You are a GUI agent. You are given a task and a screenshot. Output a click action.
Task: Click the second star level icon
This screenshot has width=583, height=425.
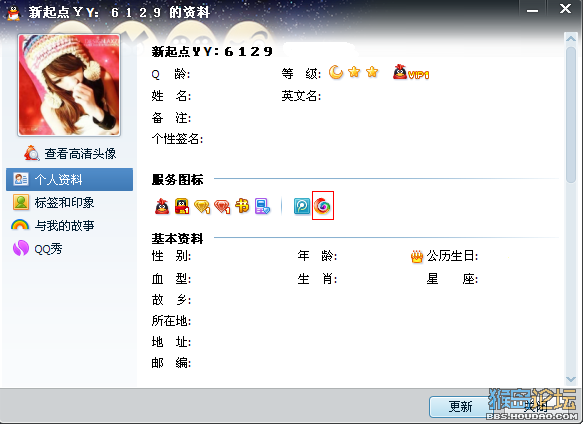coord(372,72)
